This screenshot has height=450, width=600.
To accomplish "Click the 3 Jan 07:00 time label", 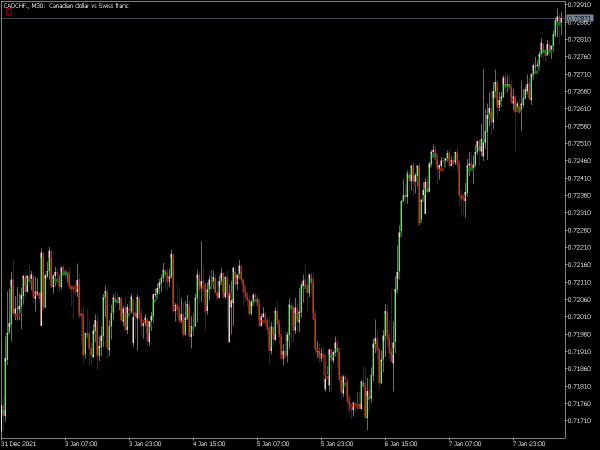I will (81, 444).
